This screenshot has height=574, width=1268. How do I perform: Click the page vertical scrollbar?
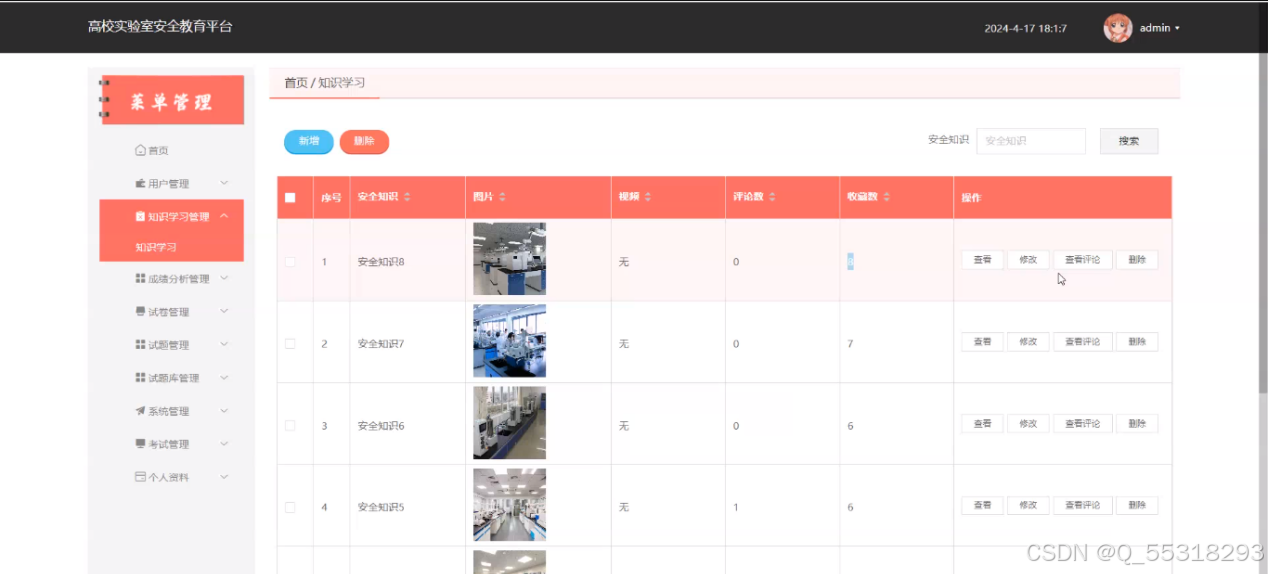[x=1263, y=223]
